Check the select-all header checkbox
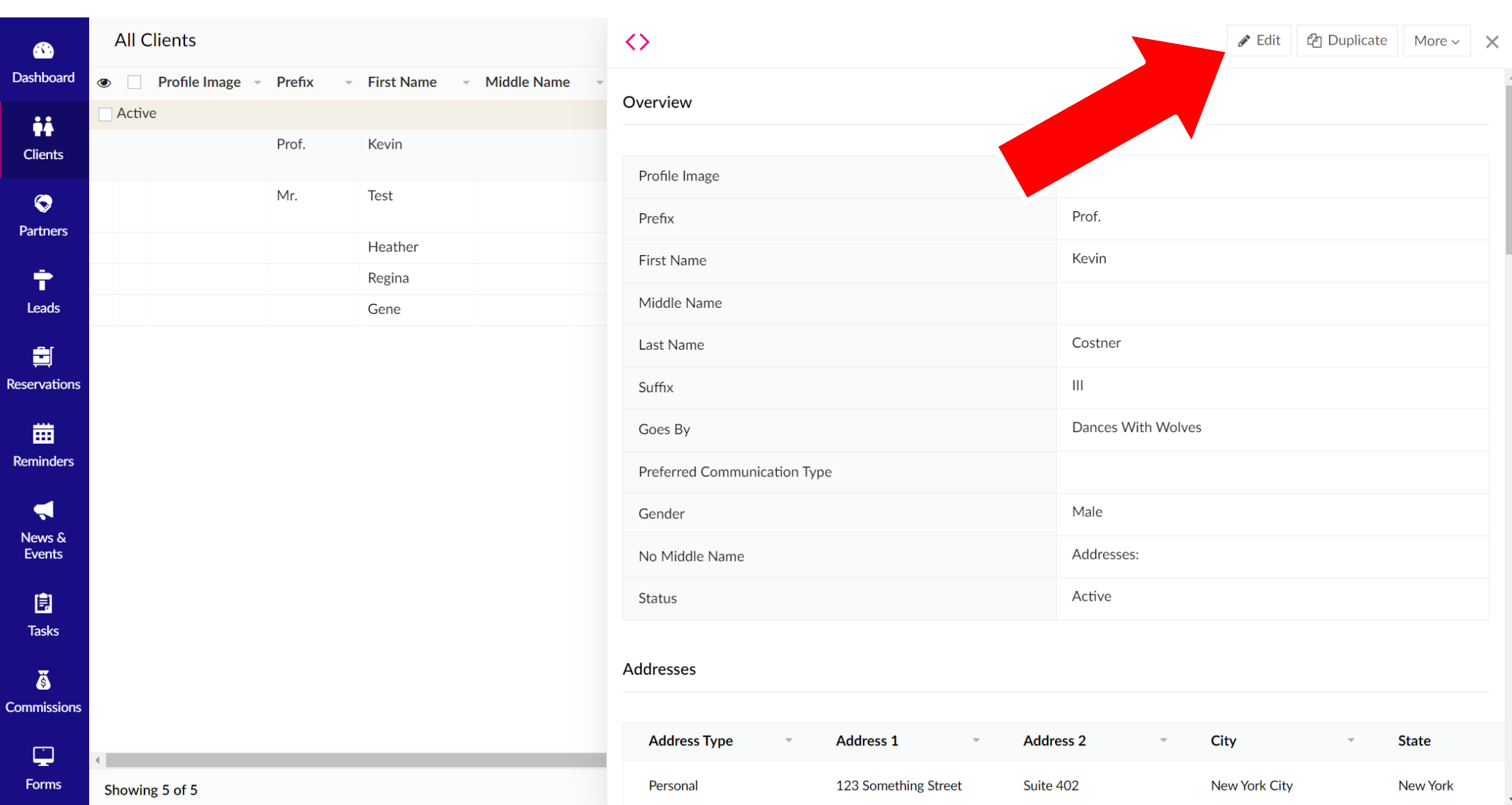This screenshot has width=1512, height=805. [134, 82]
